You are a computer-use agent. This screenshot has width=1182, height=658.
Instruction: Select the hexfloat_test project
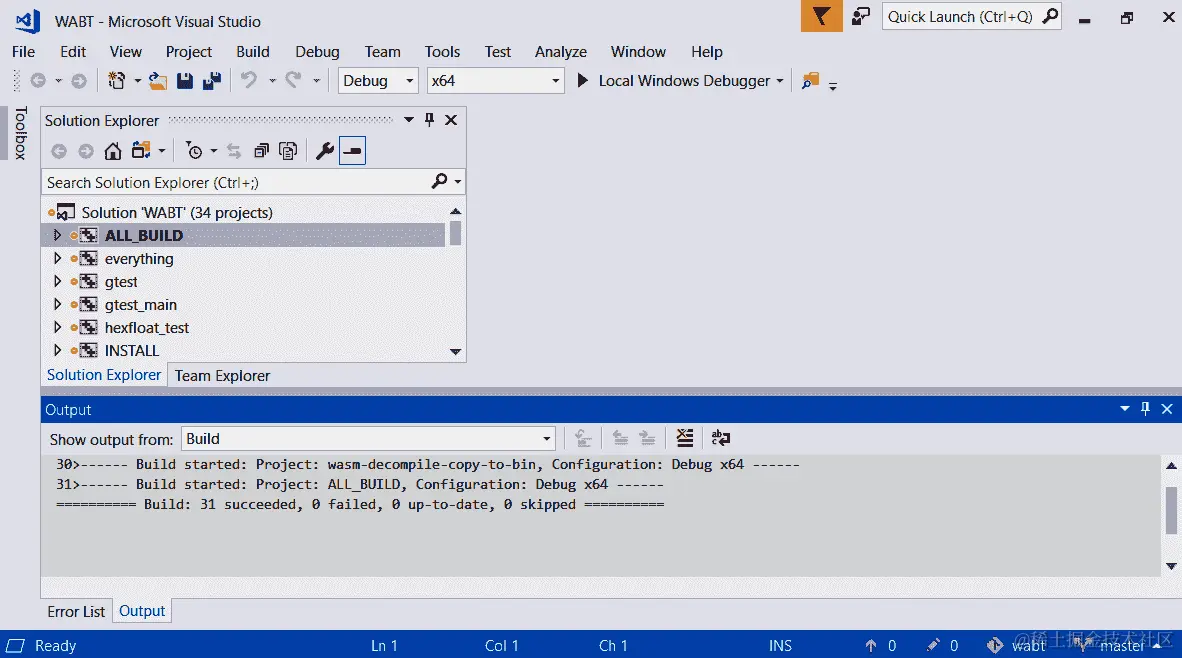coord(146,328)
